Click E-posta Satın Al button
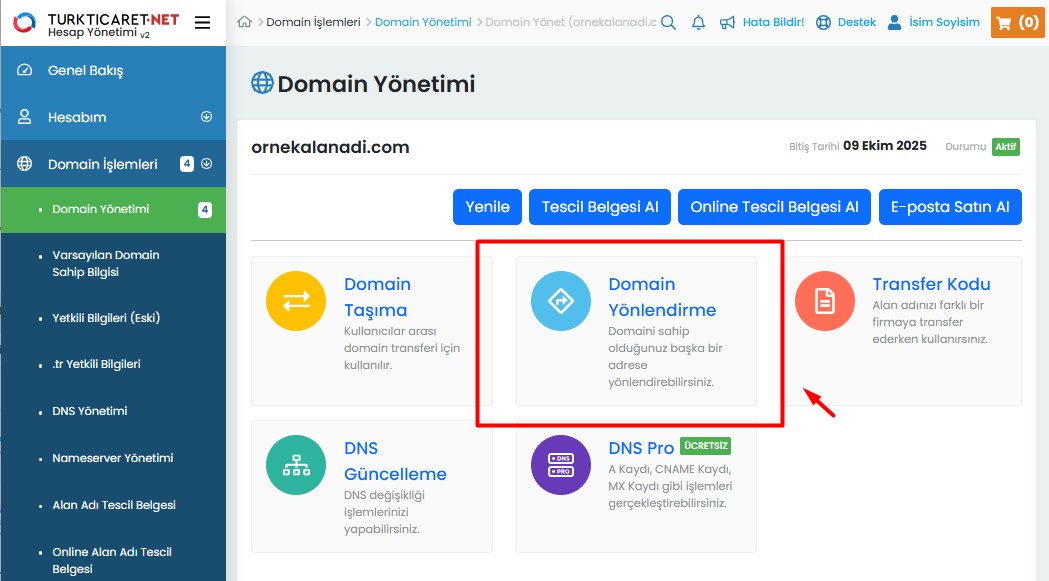 pyautogui.click(x=950, y=207)
